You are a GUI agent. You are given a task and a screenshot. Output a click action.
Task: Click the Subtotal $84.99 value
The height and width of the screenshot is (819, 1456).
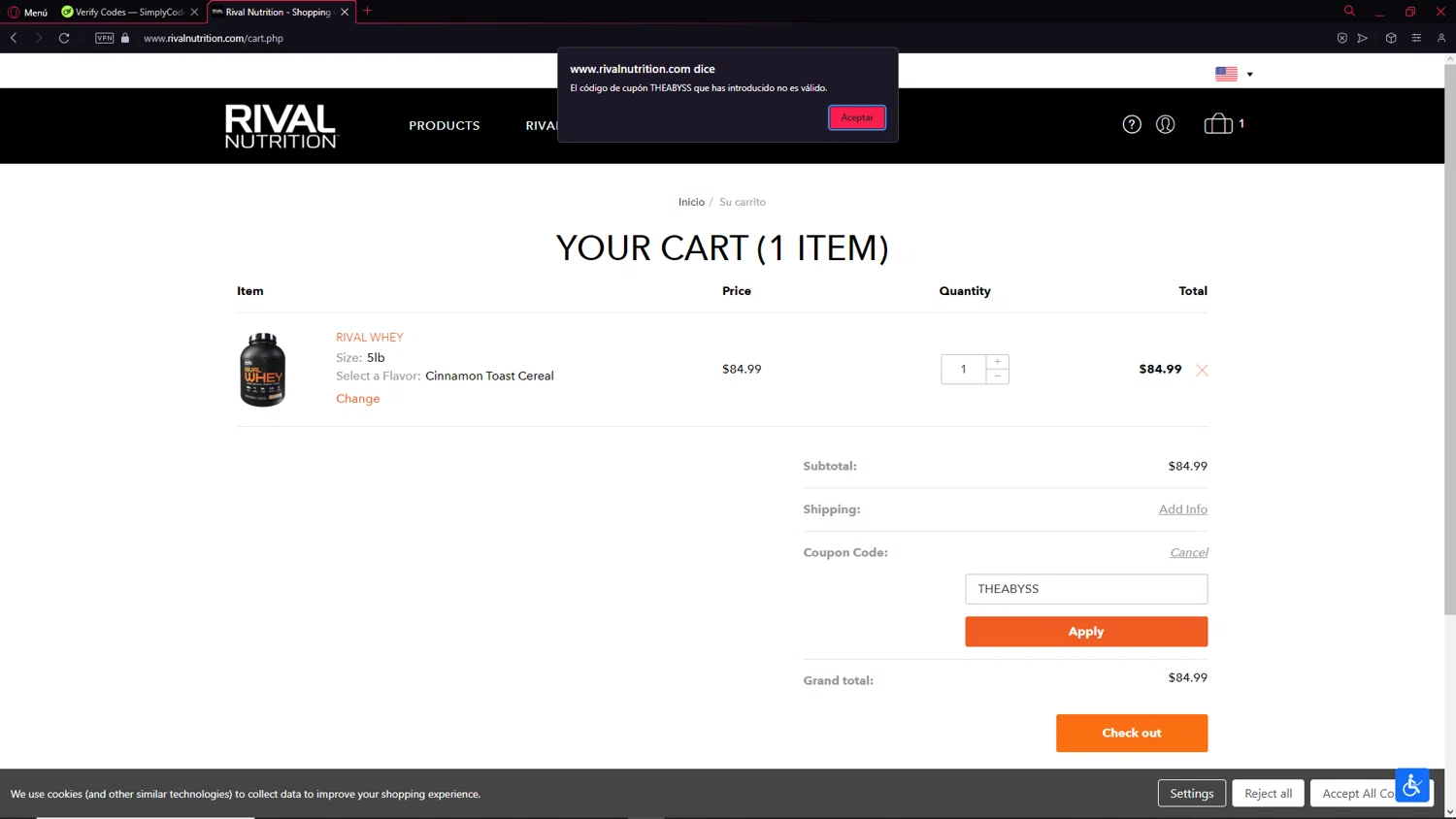pyautogui.click(x=1187, y=466)
